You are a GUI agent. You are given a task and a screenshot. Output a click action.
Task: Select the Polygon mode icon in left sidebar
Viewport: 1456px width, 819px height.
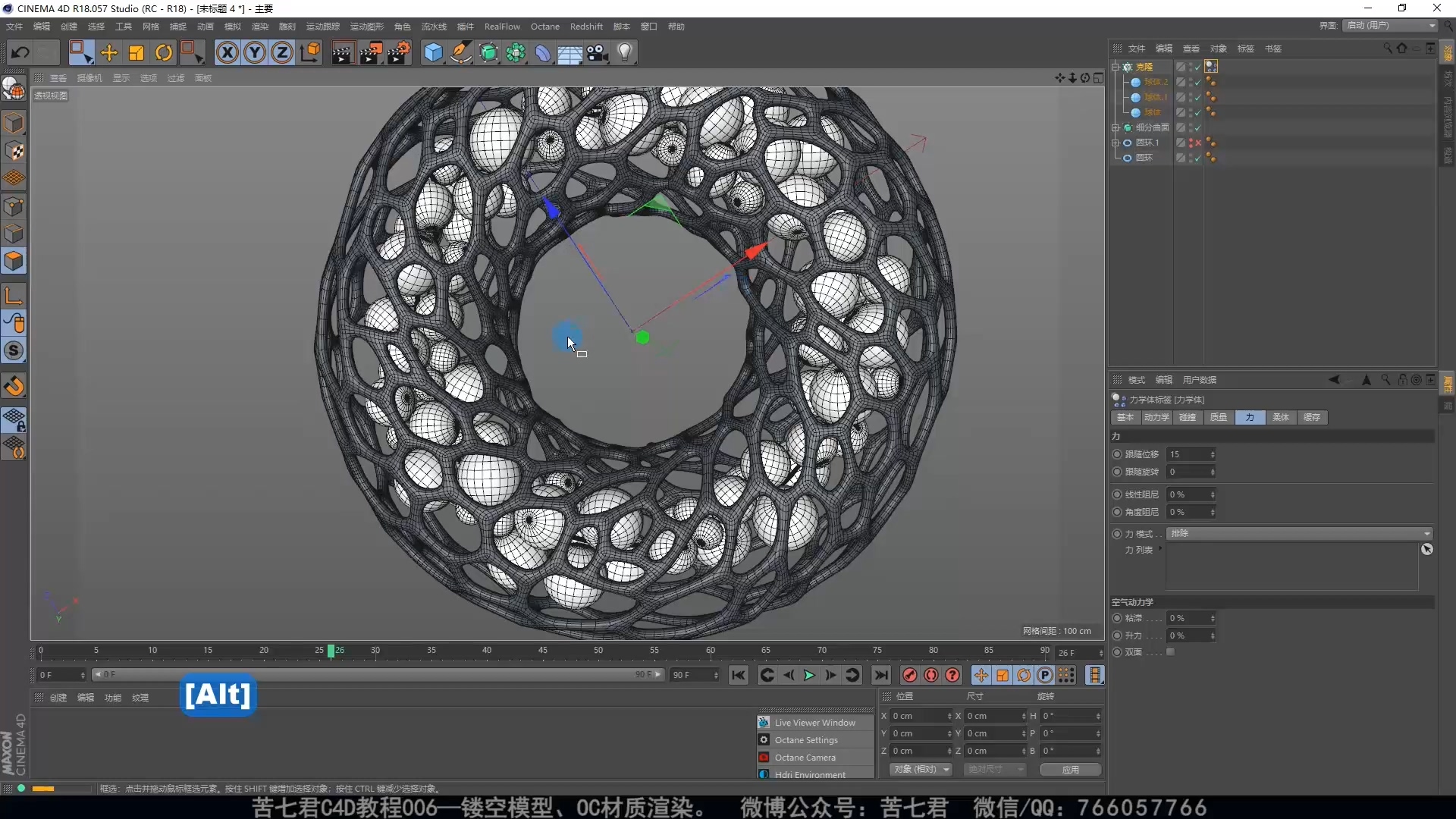click(x=14, y=262)
